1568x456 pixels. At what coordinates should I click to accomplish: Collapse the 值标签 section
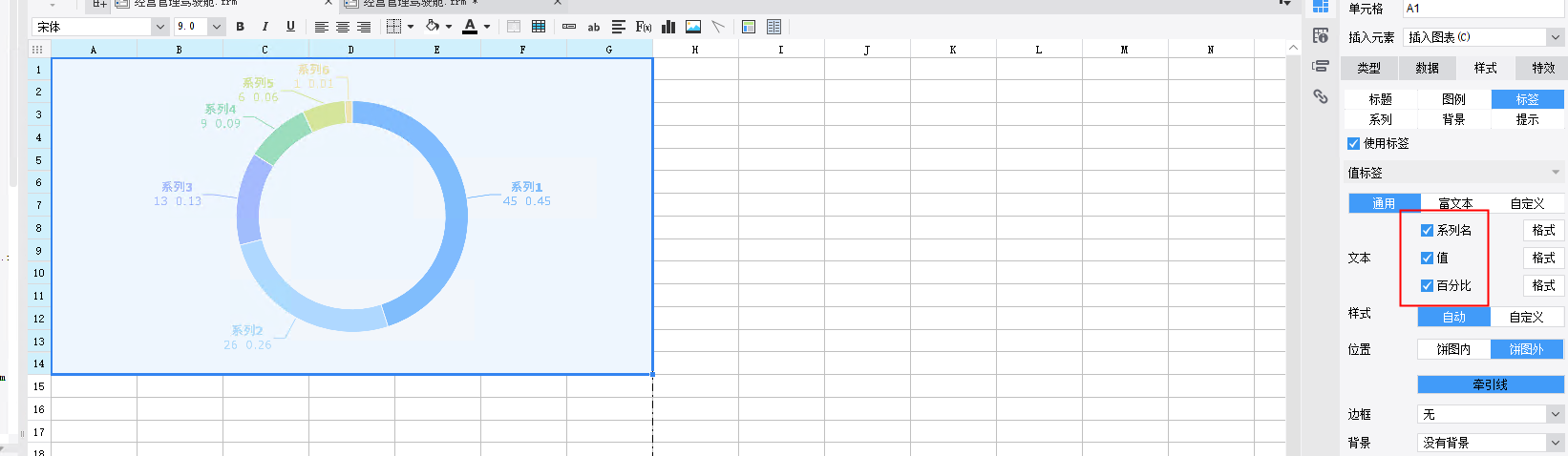tap(1557, 173)
